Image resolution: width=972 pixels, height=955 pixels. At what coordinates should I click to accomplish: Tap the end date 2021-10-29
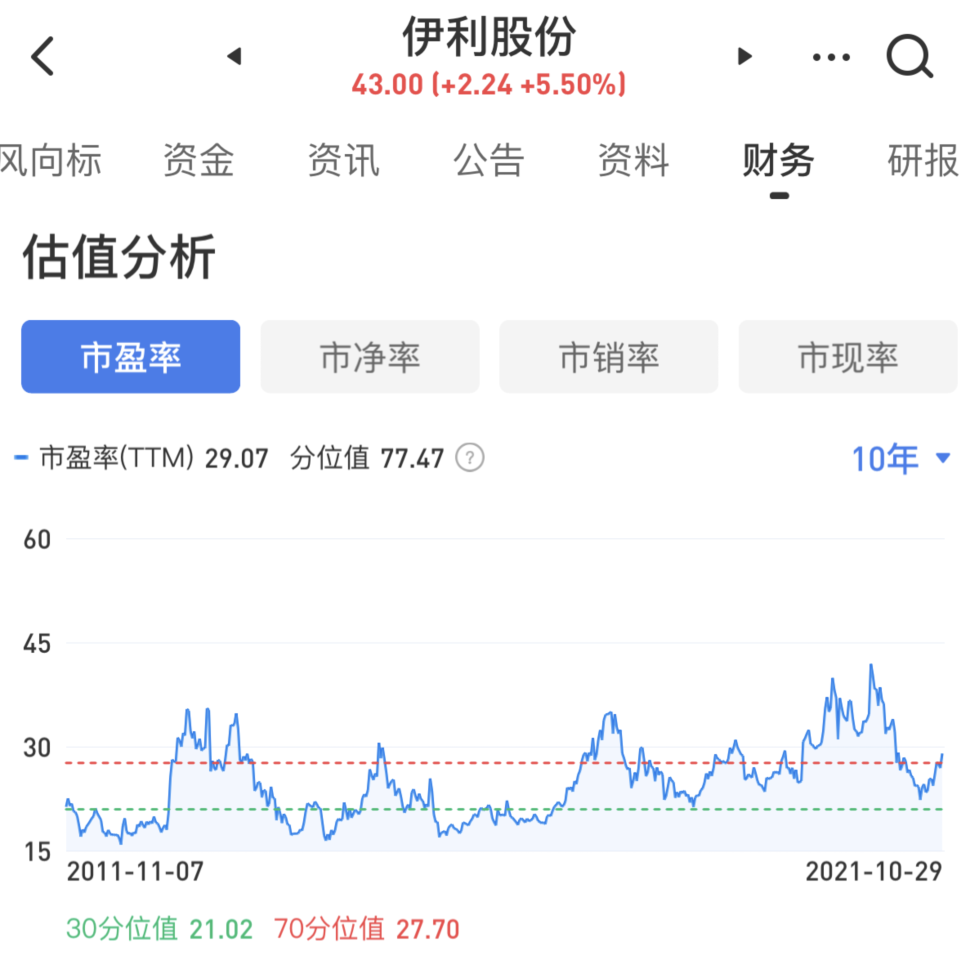coord(873,872)
